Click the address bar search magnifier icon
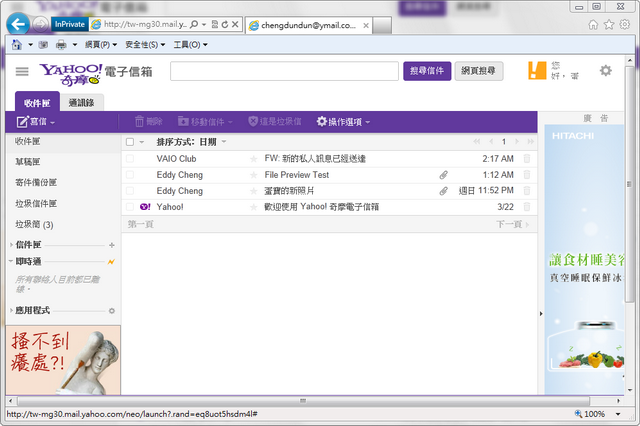 pos(194,24)
